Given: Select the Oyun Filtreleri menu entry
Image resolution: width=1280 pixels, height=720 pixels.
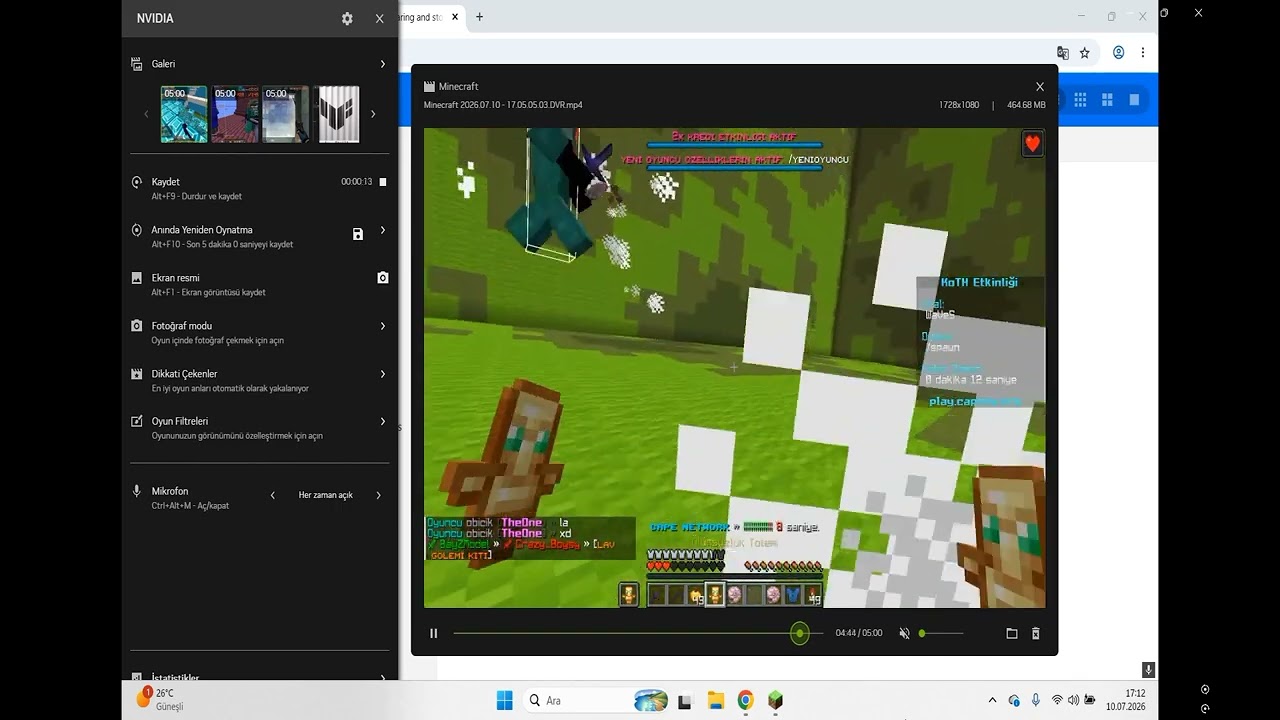Looking at the screenshot, I should 260,428.
